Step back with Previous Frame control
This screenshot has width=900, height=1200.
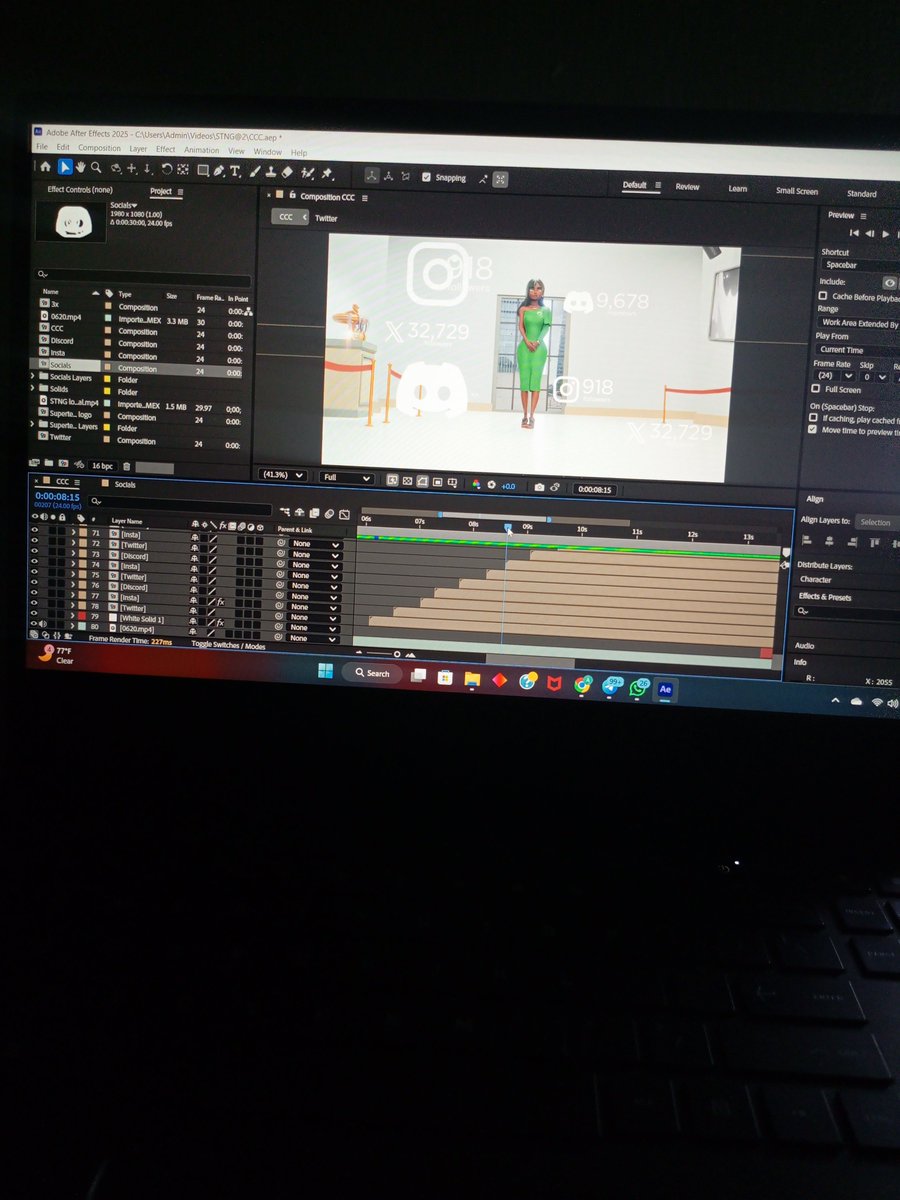click(870, 234)
